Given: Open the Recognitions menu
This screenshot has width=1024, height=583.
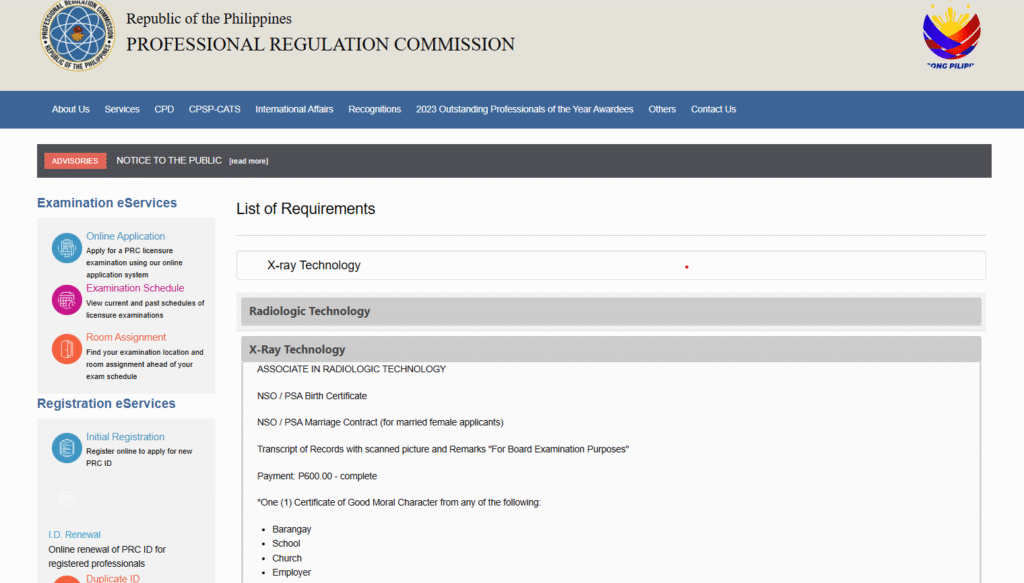Looking at the screenshot, I should click(x=375, y=109).
